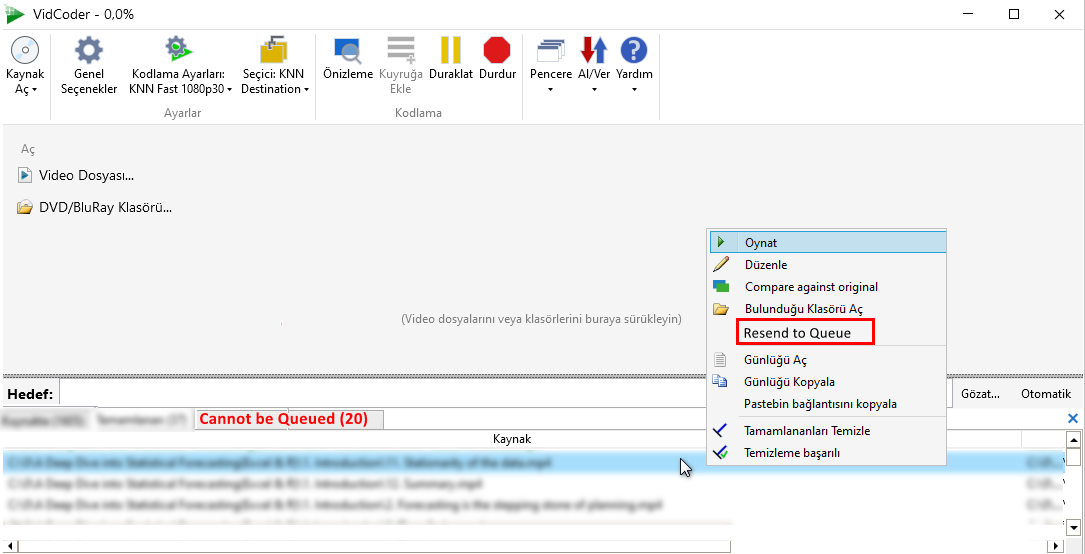1085x554 pixels.
Task: Choose Pastebin bağlantısını kopyala
Action: click(828, 403)
